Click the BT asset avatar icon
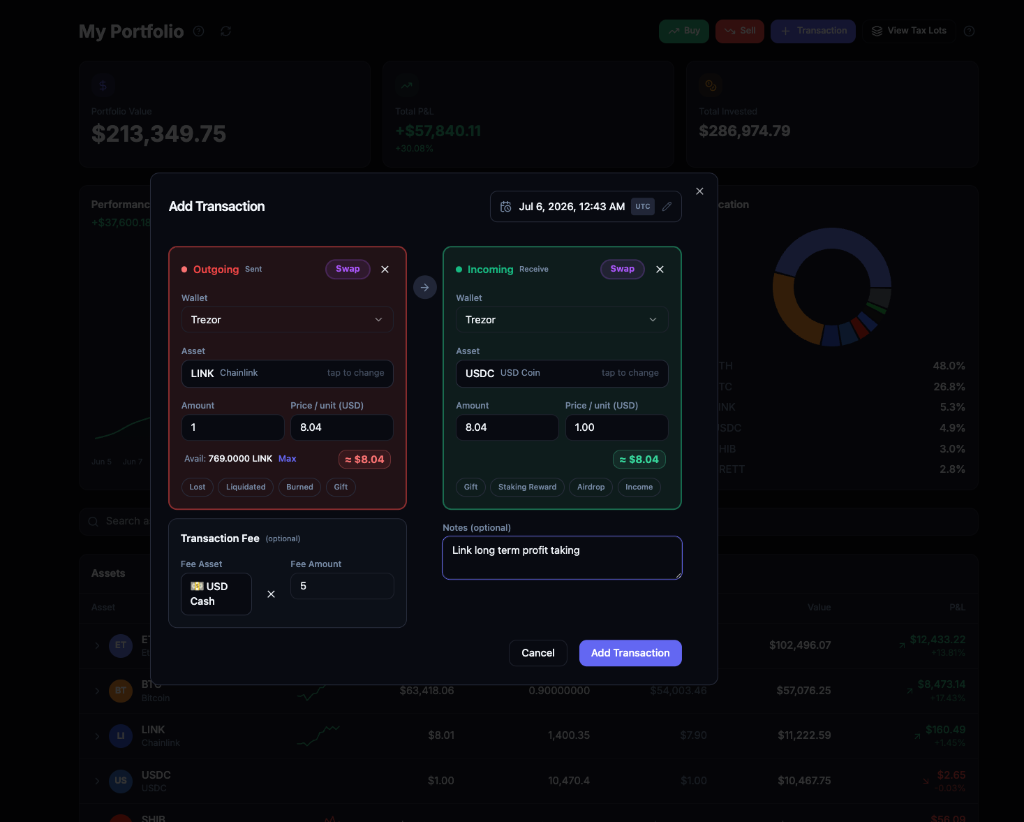1024x822 pixels. click(121, 691)
